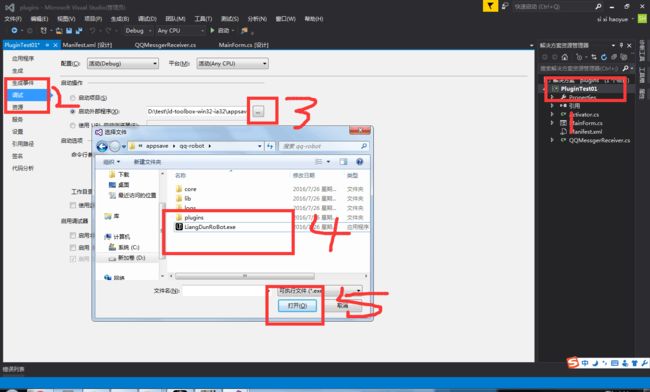This screenshot has width=650, height=392.
Task: Click New Folder in file dialog toolbar
Action: click(x=147, y=162)
